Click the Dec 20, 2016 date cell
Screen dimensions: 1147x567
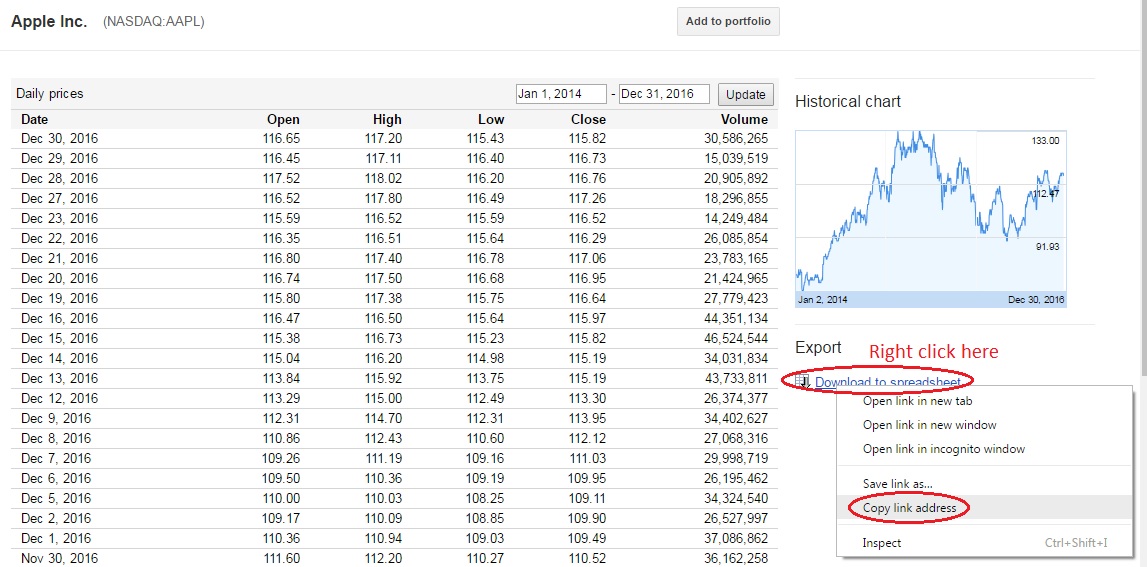click(x=59, y=279)
